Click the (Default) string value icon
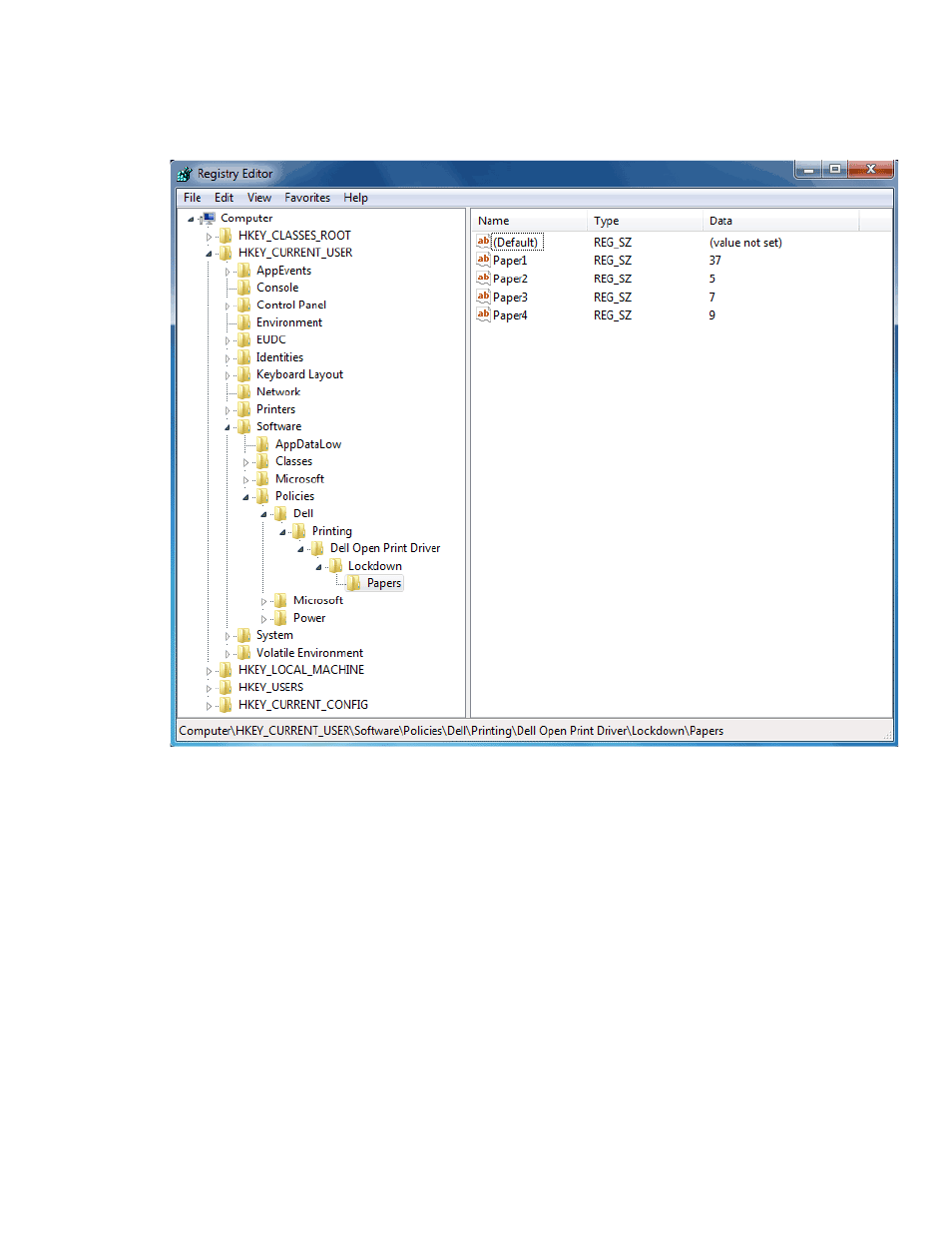This screenshot has width=952, height=1233. 483,242
